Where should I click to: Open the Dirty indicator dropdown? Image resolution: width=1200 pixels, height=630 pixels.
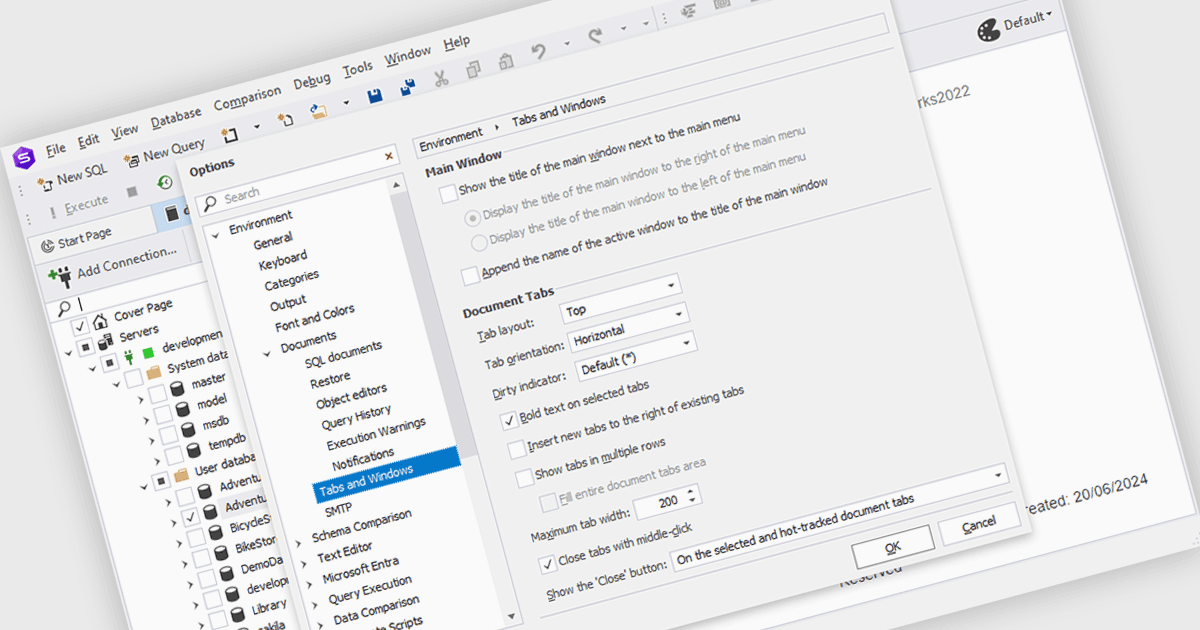(636, 355)
